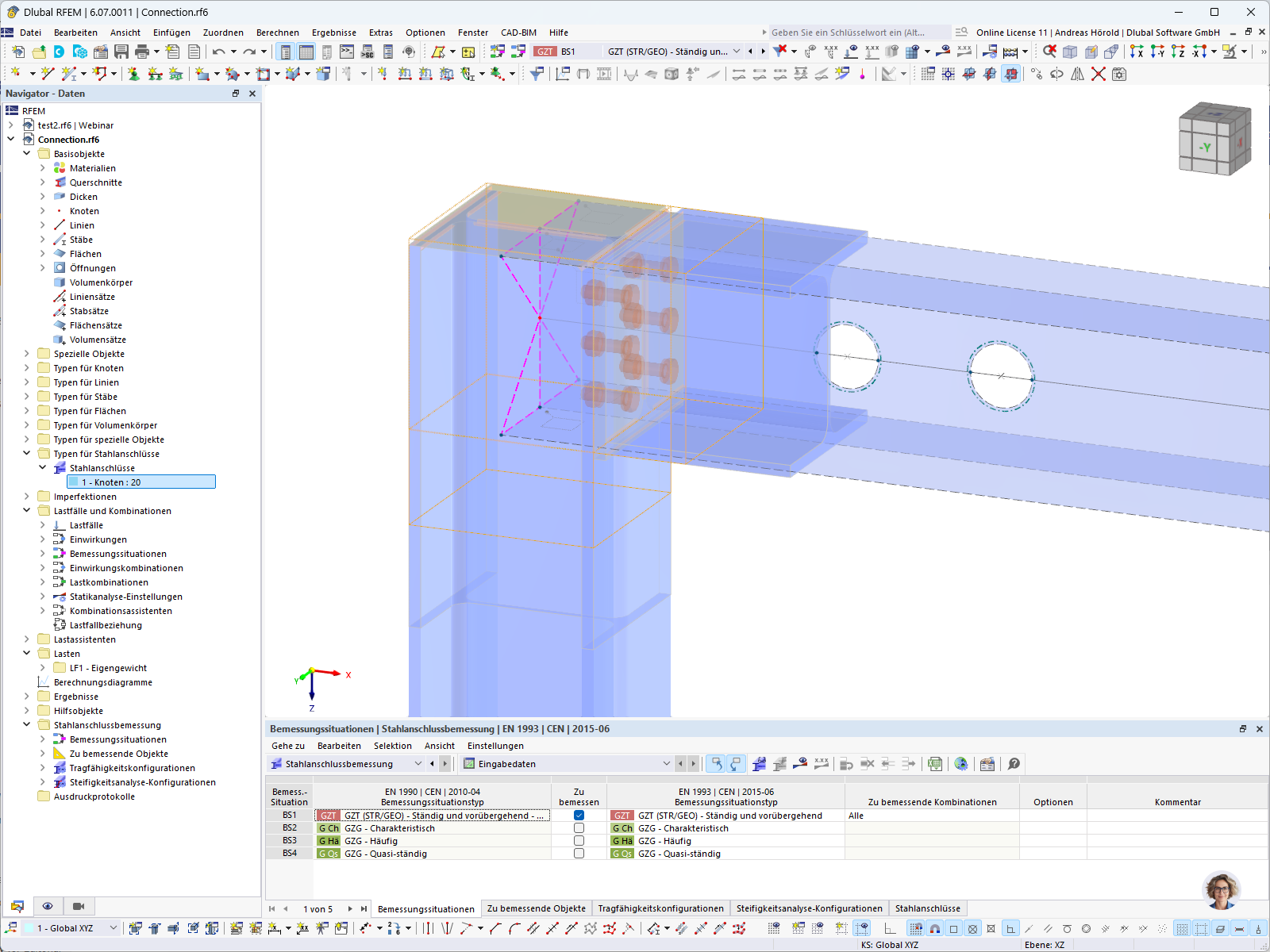Toggle the first selection sync button in table toolbar
Viewport: 1270px width, 952px height.
(x=716, y=764)
